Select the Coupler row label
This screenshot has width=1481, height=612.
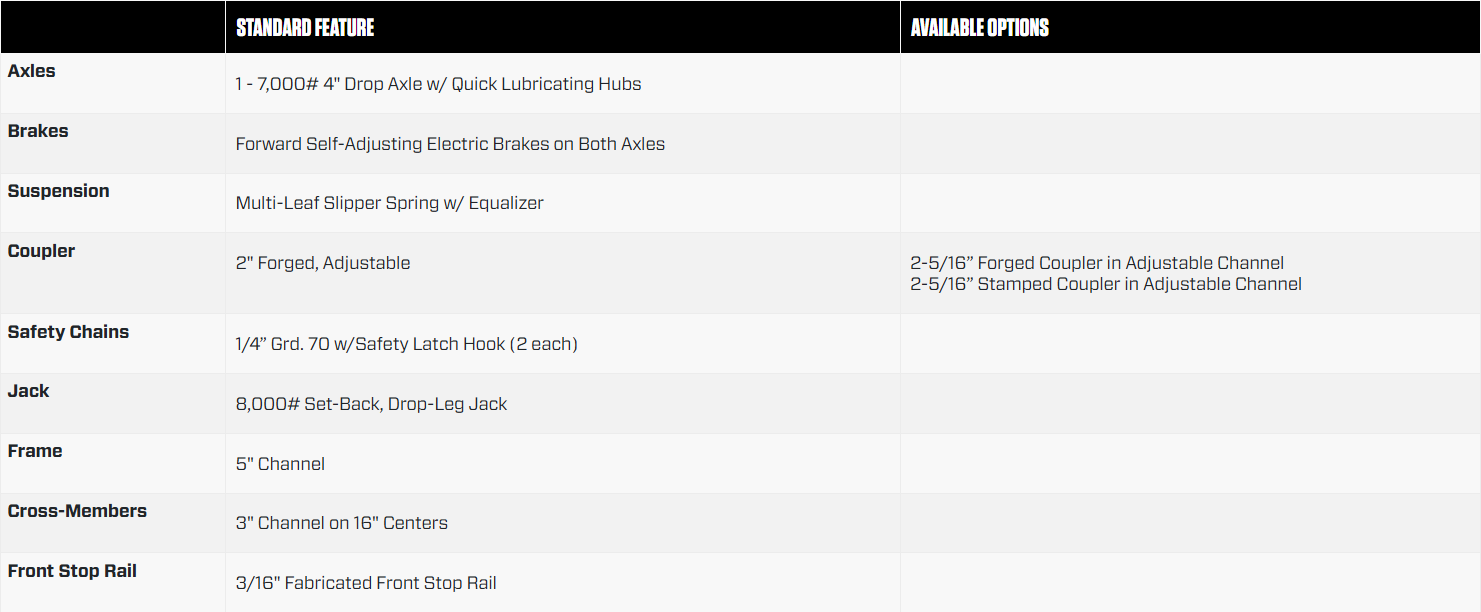[41, 251]
